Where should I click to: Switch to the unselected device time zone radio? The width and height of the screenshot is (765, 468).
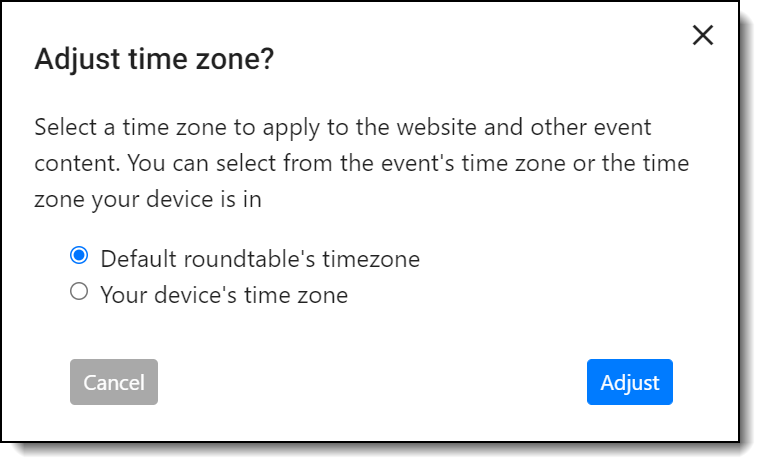(79, 293)
